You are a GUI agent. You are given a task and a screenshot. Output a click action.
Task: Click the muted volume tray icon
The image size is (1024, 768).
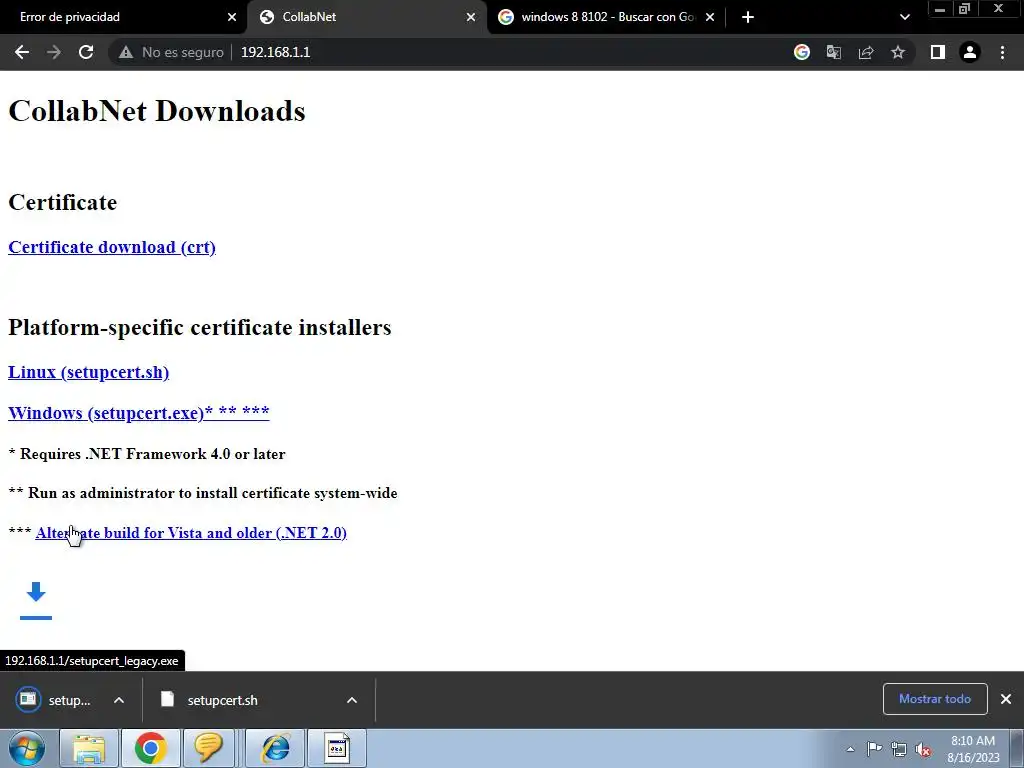click(923, 749)
